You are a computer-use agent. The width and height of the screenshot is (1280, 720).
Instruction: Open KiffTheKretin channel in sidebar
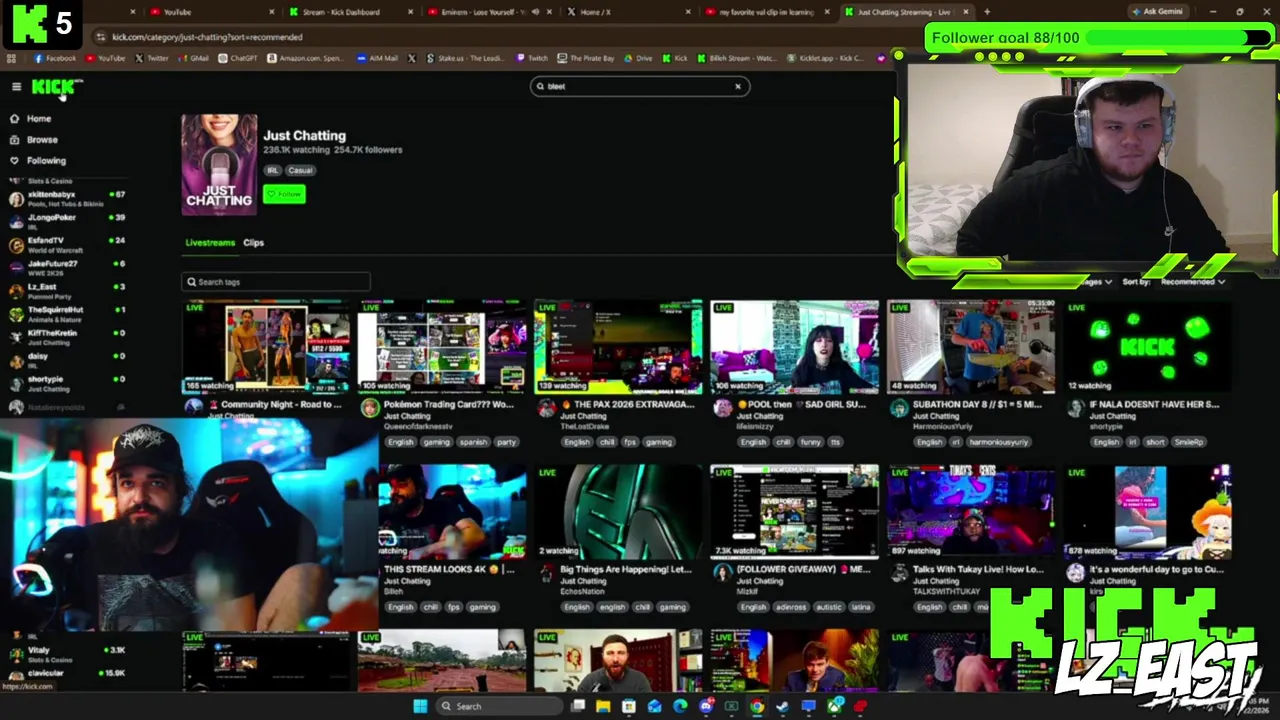[x=66, y=336]
